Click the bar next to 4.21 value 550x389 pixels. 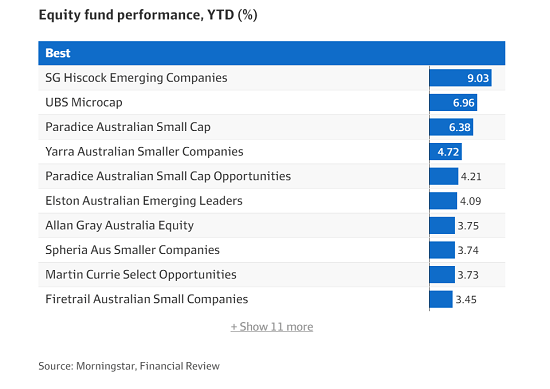[444, 176]
